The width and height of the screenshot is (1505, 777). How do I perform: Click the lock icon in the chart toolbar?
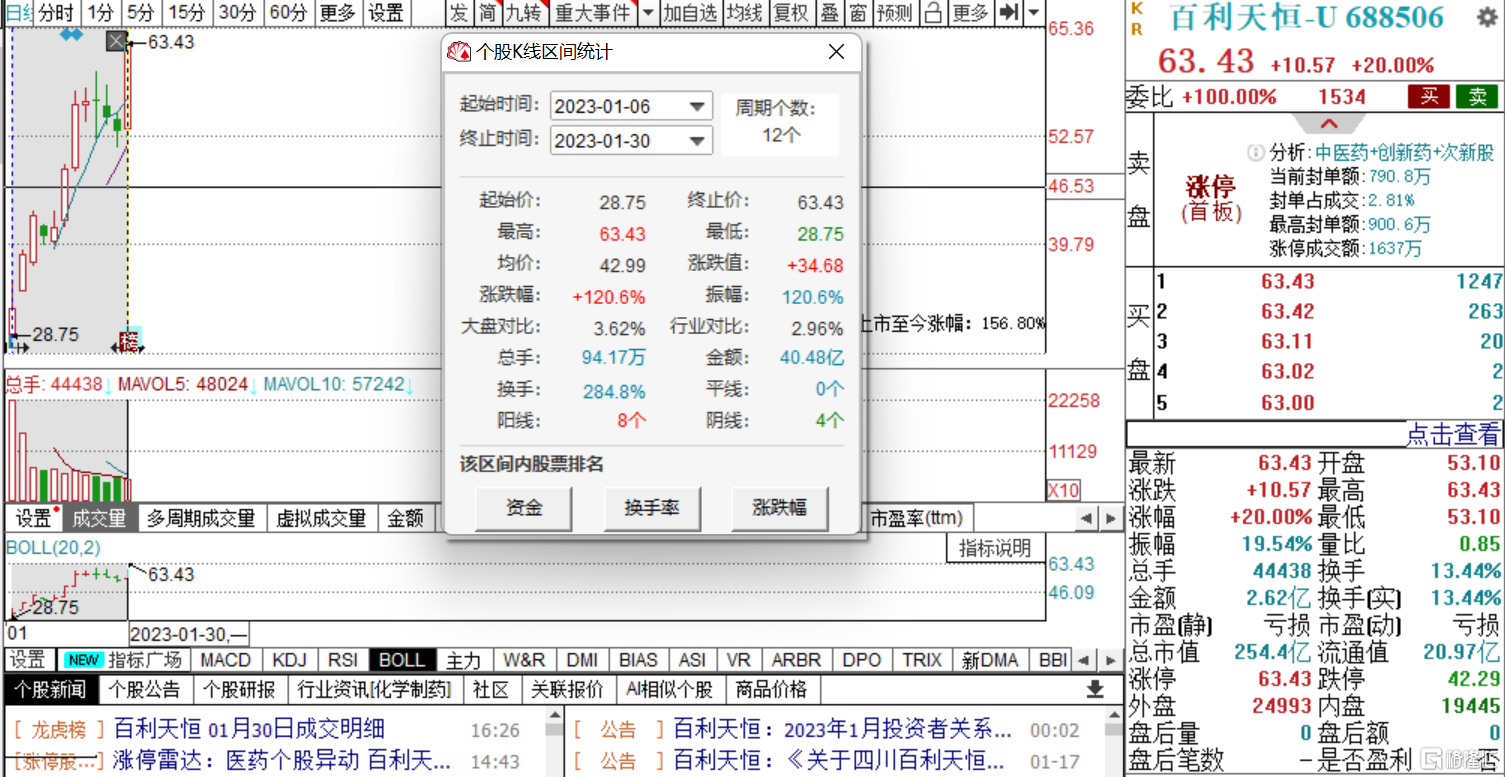coord(932,13)
